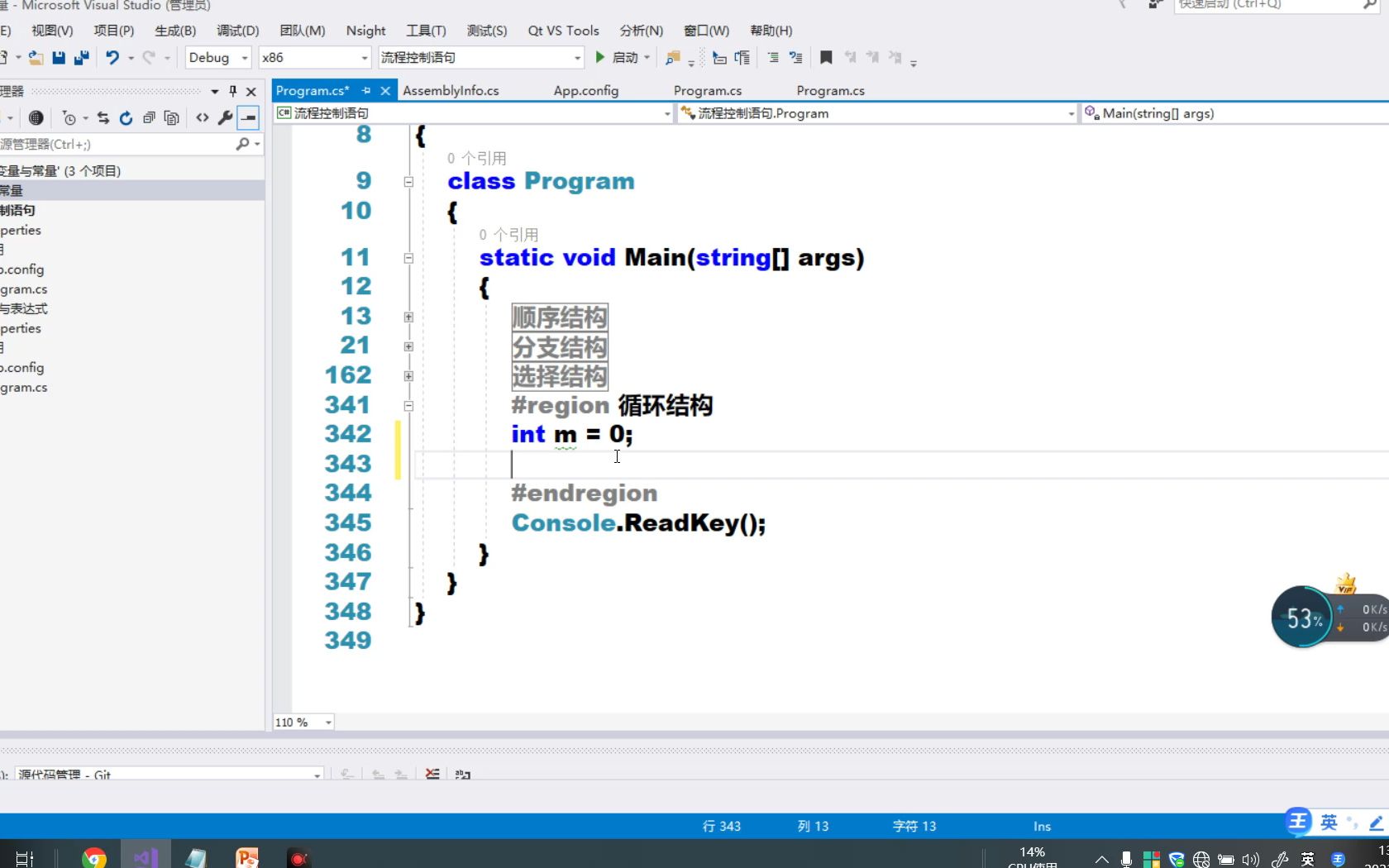Sync with Active Document icon
This screenshot has height=868, width=1389.
coord(103,118)
